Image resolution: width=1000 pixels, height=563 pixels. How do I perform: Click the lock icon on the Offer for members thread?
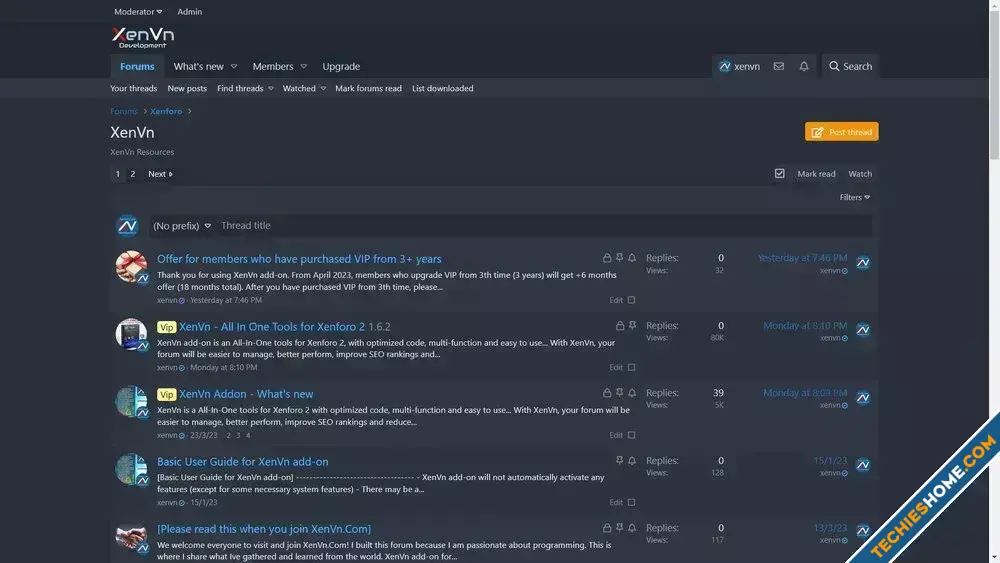(607, 258)
